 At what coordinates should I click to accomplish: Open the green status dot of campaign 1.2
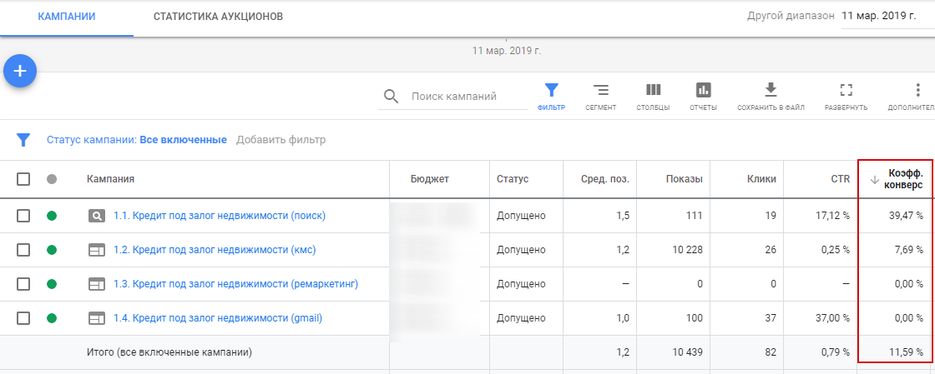52,250
